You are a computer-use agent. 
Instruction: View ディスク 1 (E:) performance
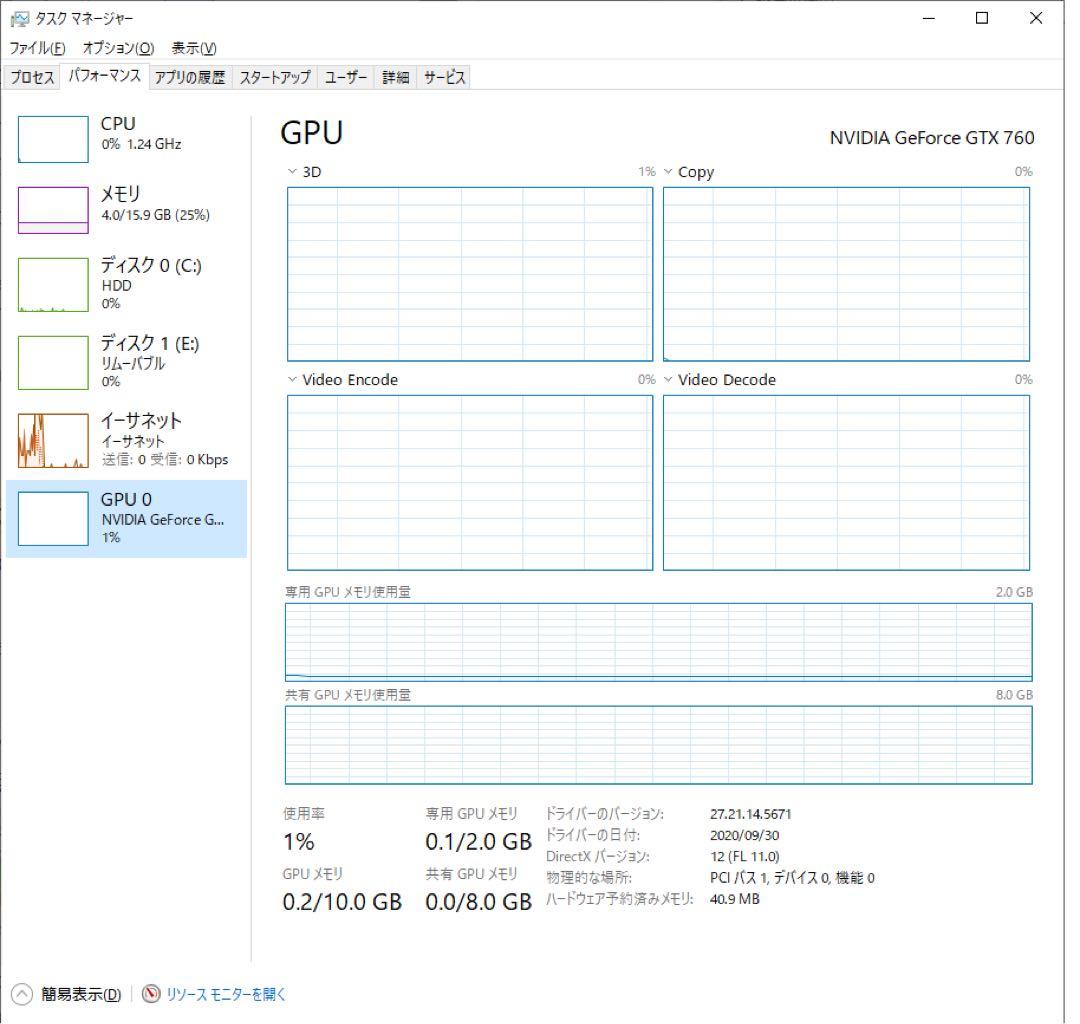[x=120, y=360]
